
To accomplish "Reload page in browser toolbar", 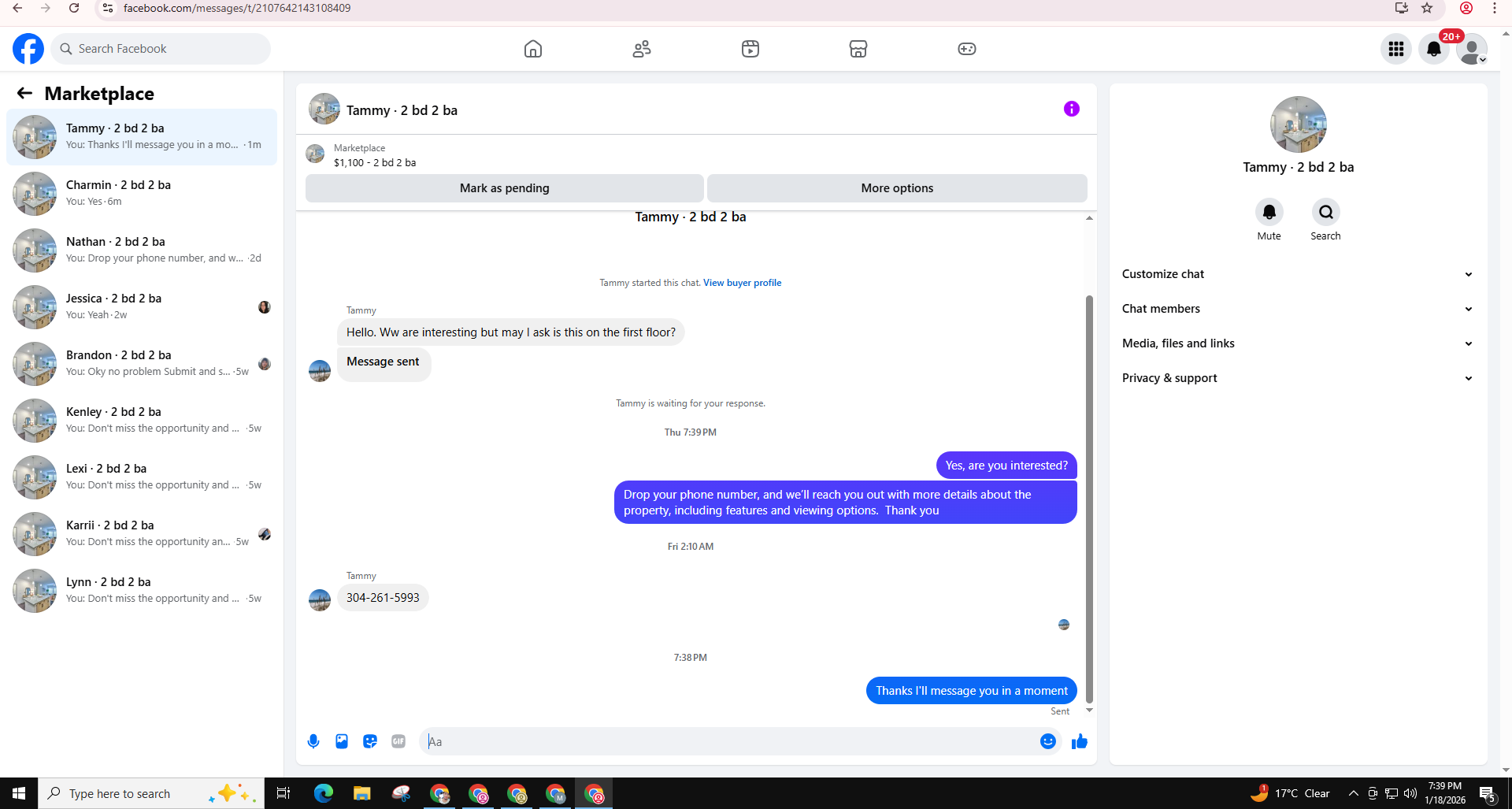I will point(74,8).
